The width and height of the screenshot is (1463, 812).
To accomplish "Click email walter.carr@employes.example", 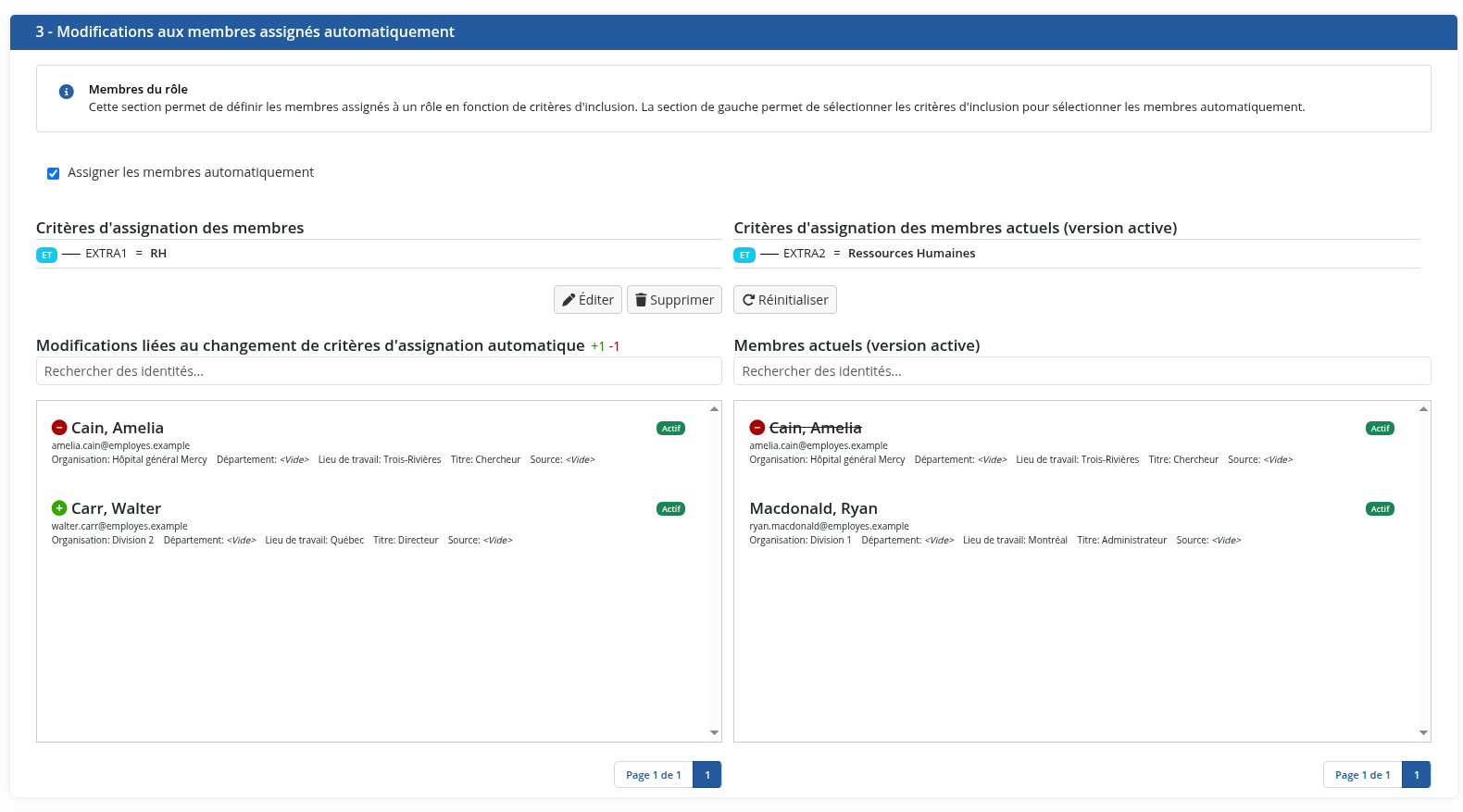I will 119,526.
